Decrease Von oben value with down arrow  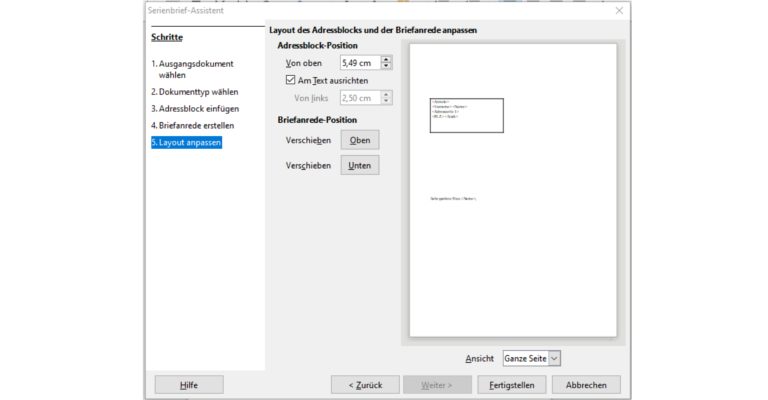[387, 67]
